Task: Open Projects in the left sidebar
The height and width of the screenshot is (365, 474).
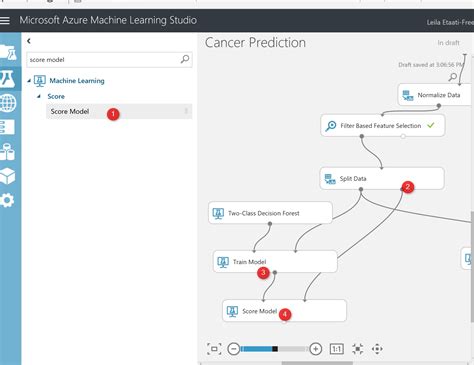Action: click(8, 52)
